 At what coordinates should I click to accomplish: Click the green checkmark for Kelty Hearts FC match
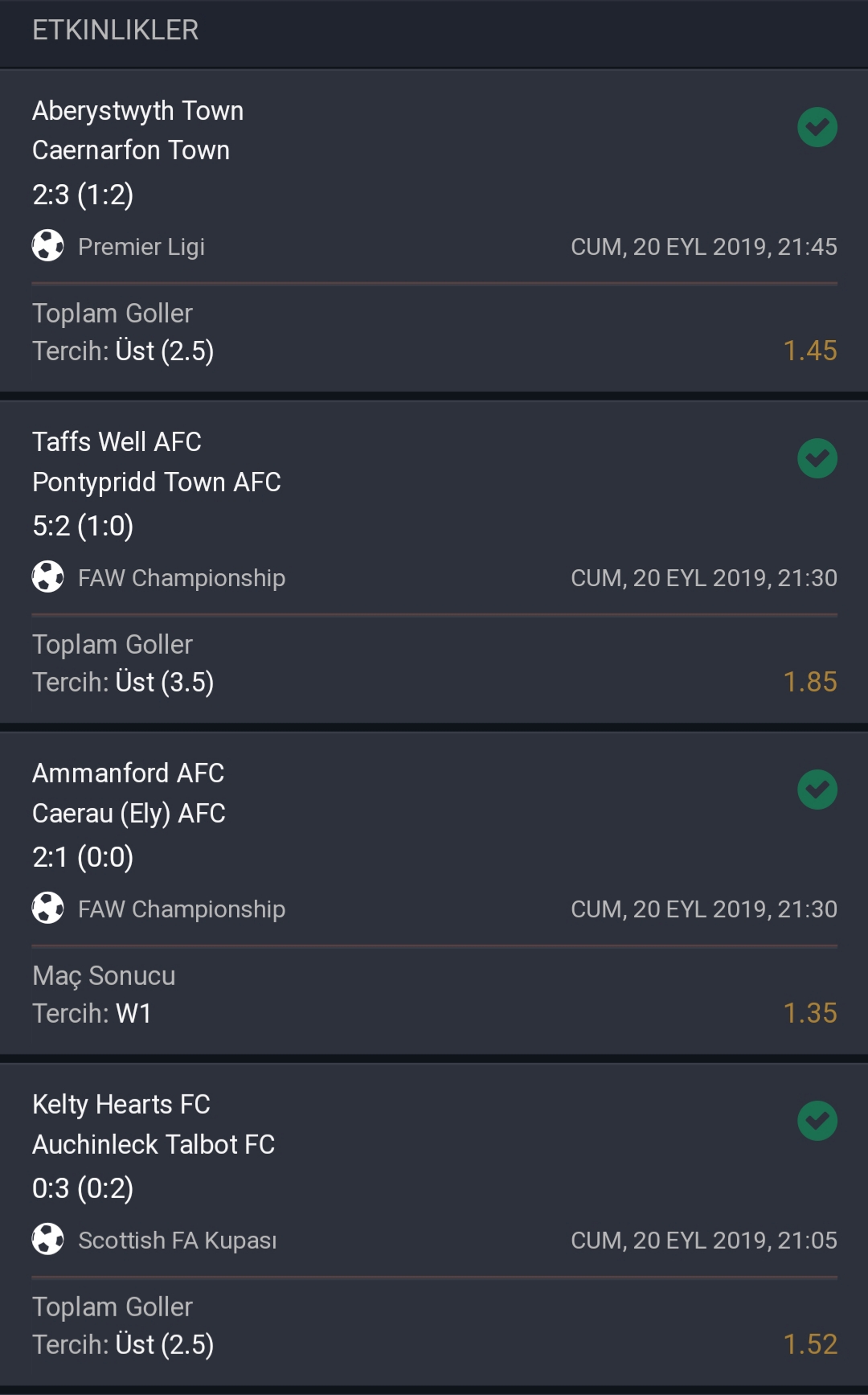[x=817, y=1121]
